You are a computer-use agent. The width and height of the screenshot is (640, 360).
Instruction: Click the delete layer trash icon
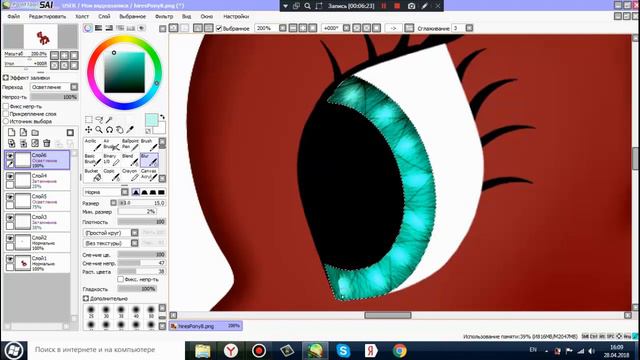pos(47,143)
